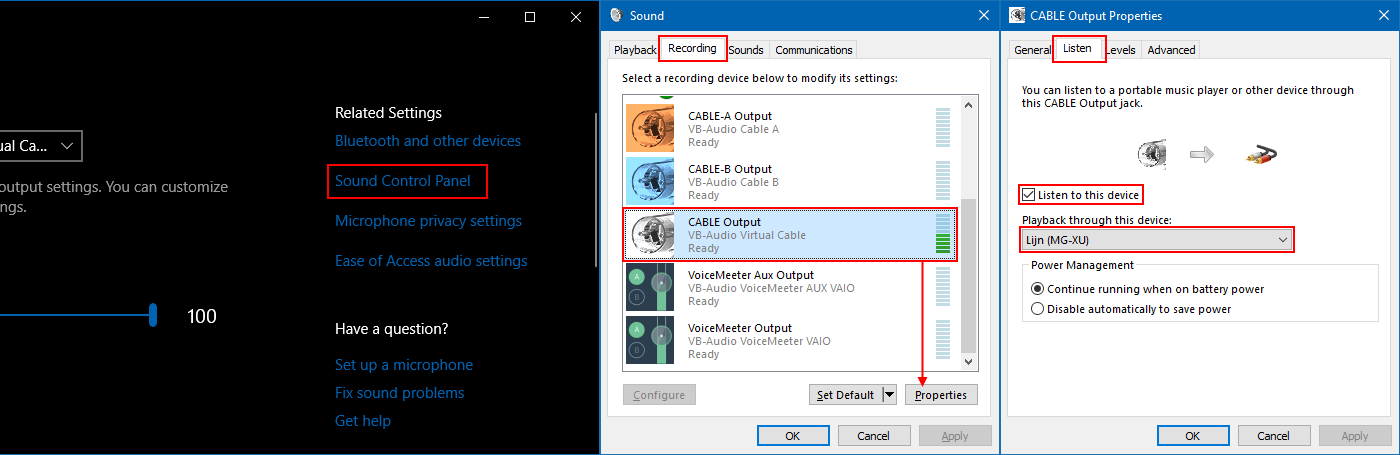Open Fix sound problems link
Image resolution: width=1400 pixels, height=455 pixels.
click(400, 393)
